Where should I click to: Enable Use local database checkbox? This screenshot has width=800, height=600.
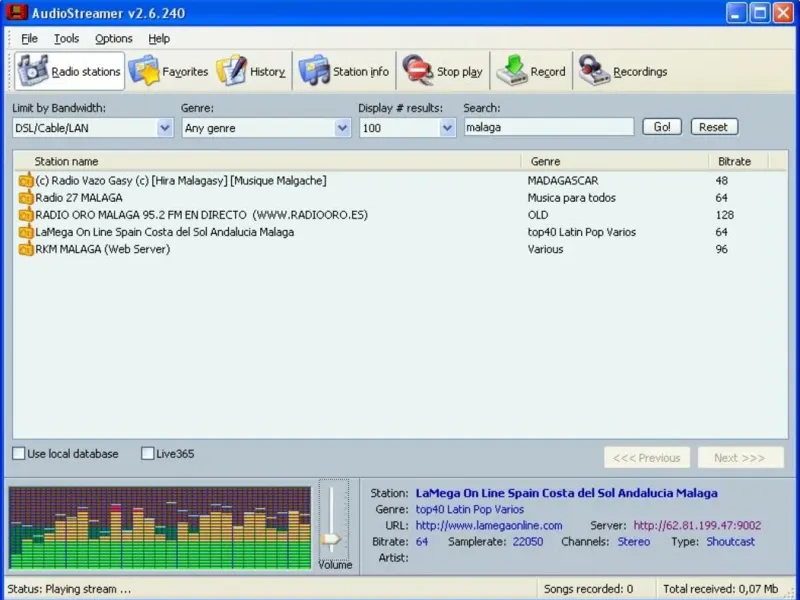pos(19,454)
